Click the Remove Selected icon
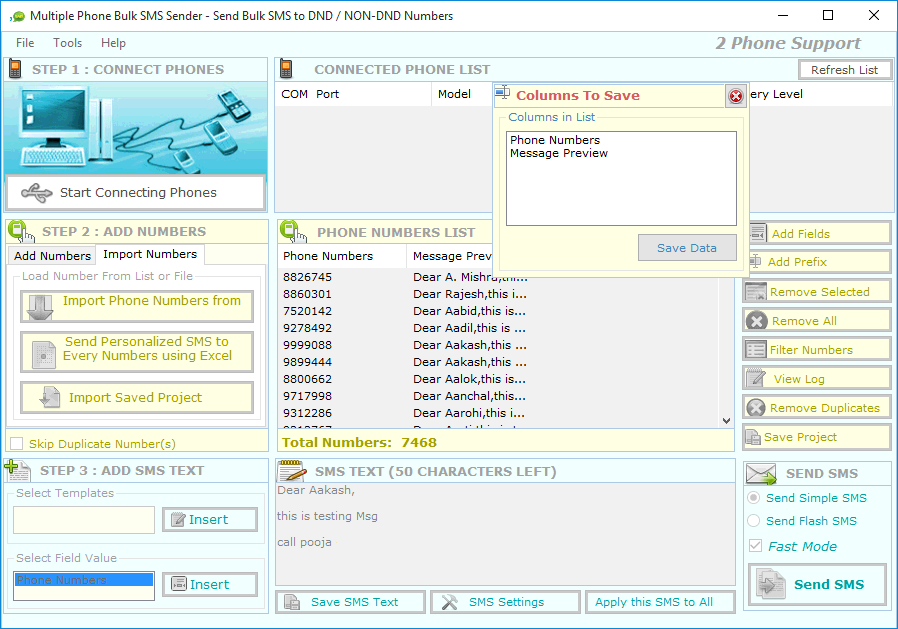The height and width of the screenshot is (629, 898). point(755,292)
